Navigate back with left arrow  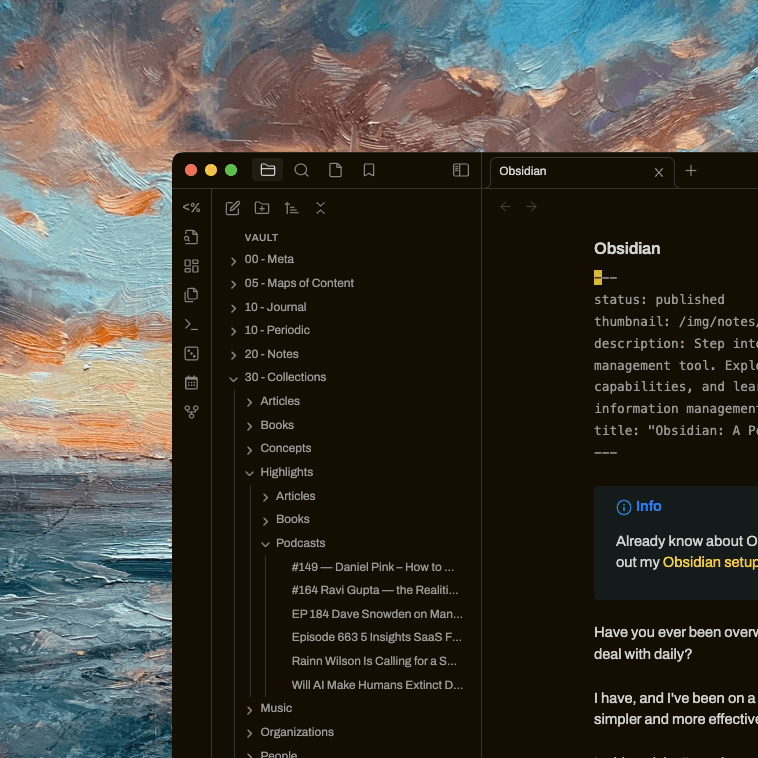click(506, 207)
